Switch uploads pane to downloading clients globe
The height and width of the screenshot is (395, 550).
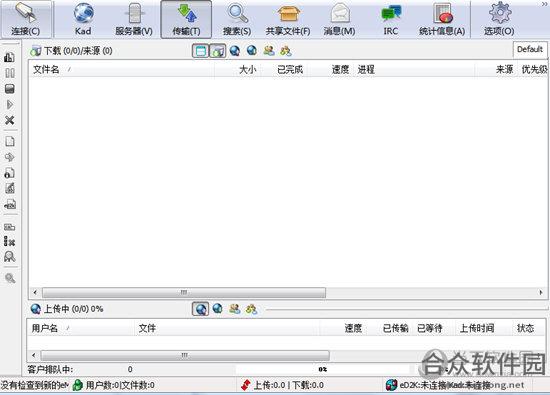[217, 309]
